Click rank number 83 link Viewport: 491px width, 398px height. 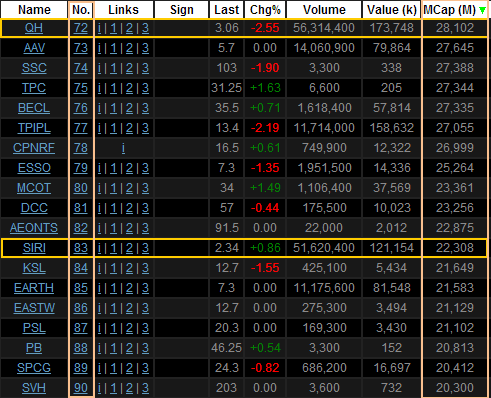click(x=81, y=248)
